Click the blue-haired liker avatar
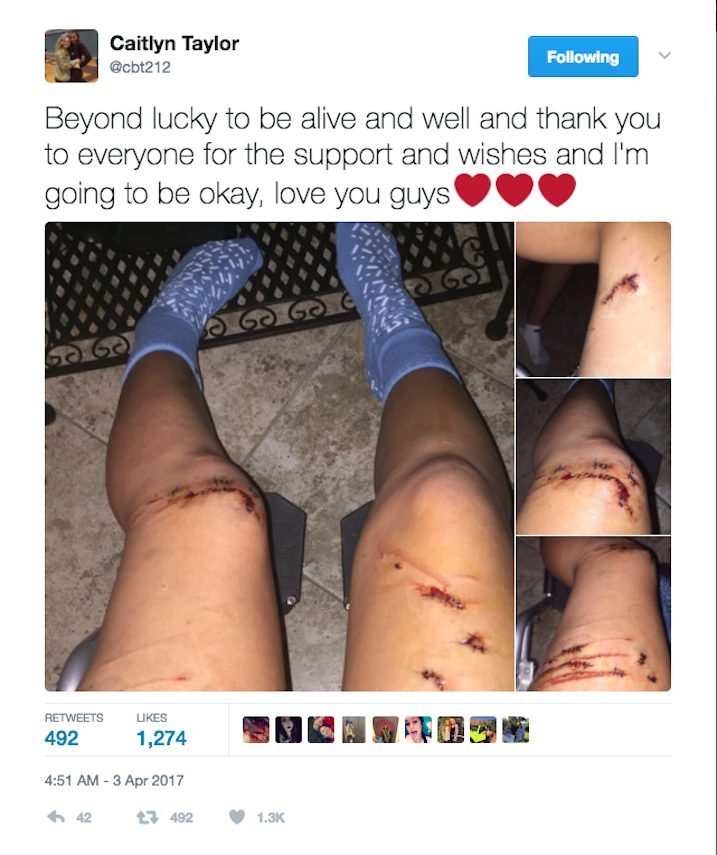This screenshot has width=717, height=855. 418,730
